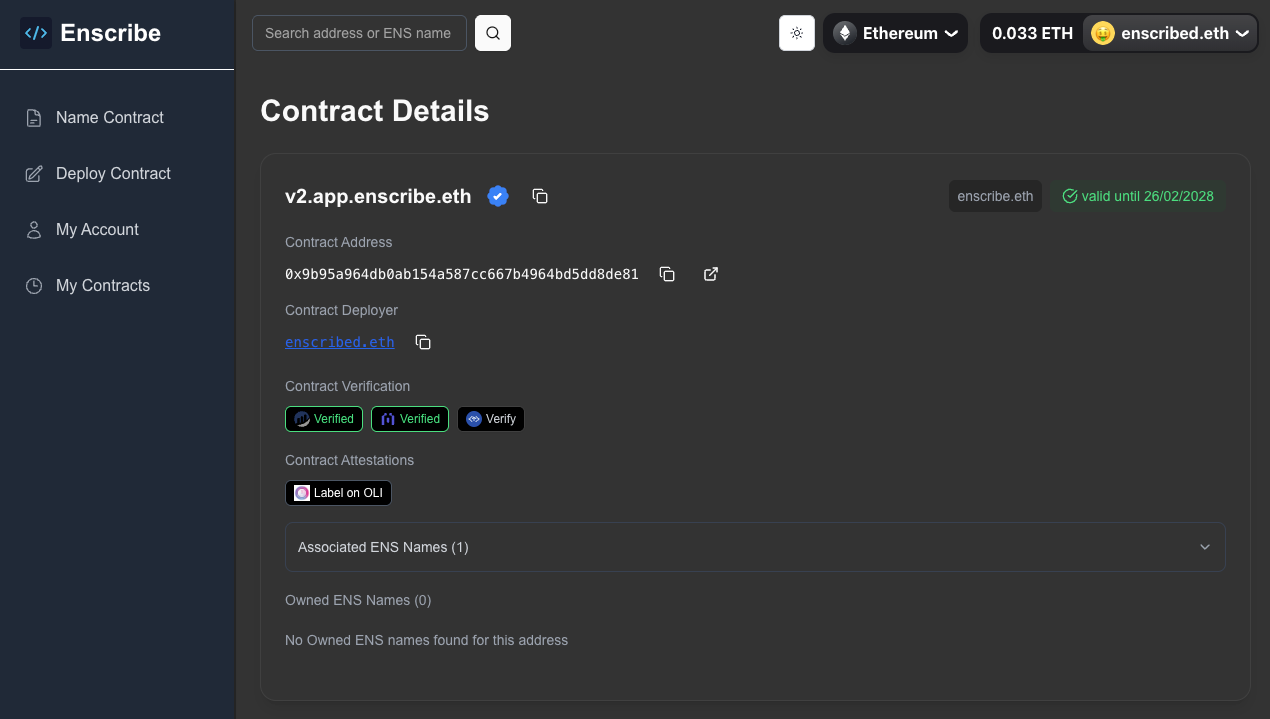Click the first Verified badge
Screen dimensions: 1270x719
(x=323, y=418)
